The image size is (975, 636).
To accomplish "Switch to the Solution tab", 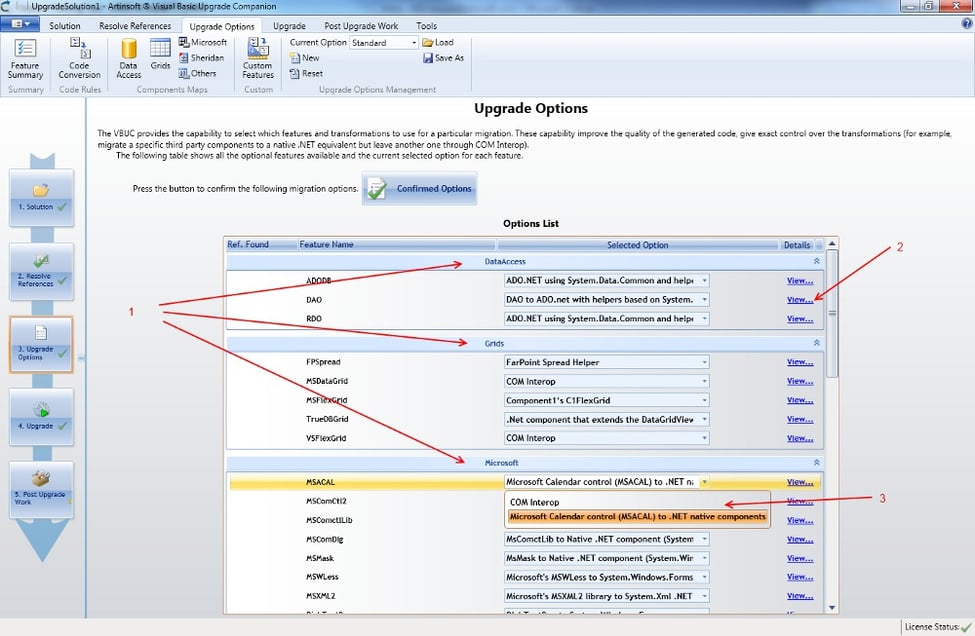I will click(x=65, y=26).
